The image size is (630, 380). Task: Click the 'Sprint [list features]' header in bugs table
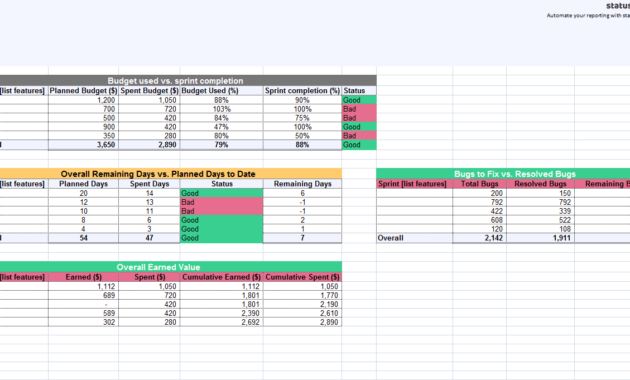tap(414, 184)
